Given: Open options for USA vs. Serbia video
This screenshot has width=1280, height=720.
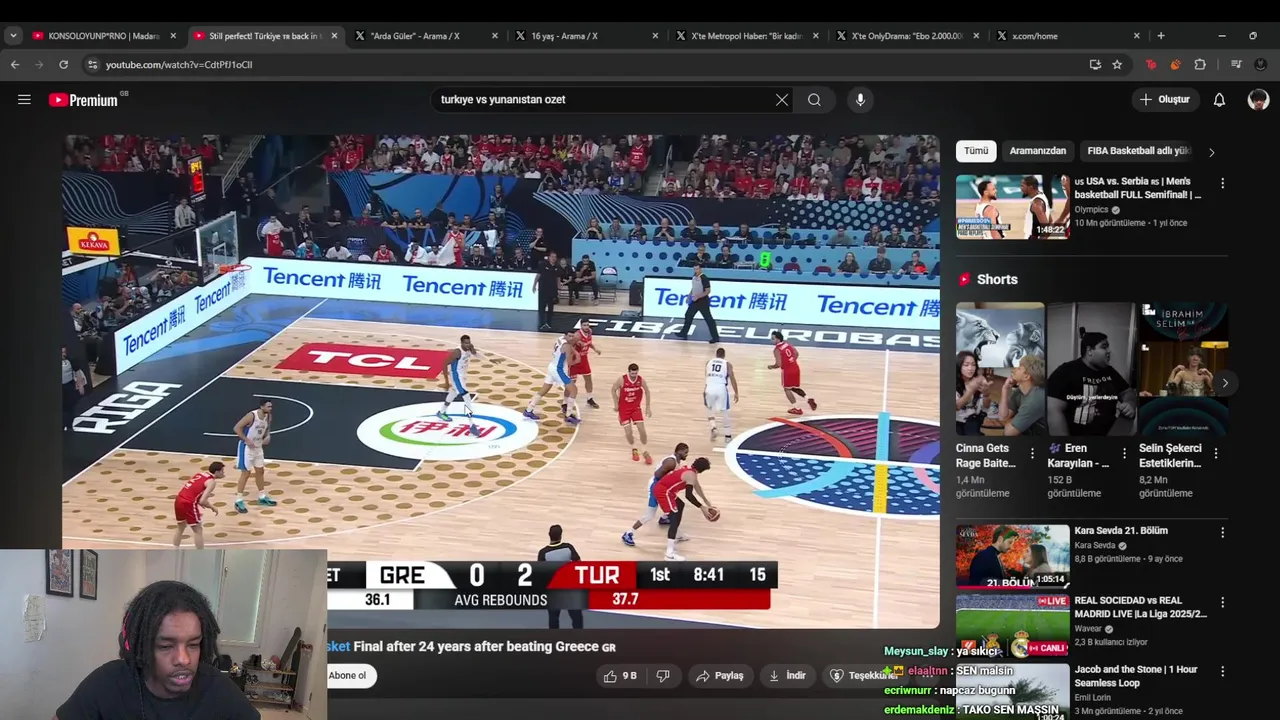Looking at the screenshot, I should pos(1222,184).
